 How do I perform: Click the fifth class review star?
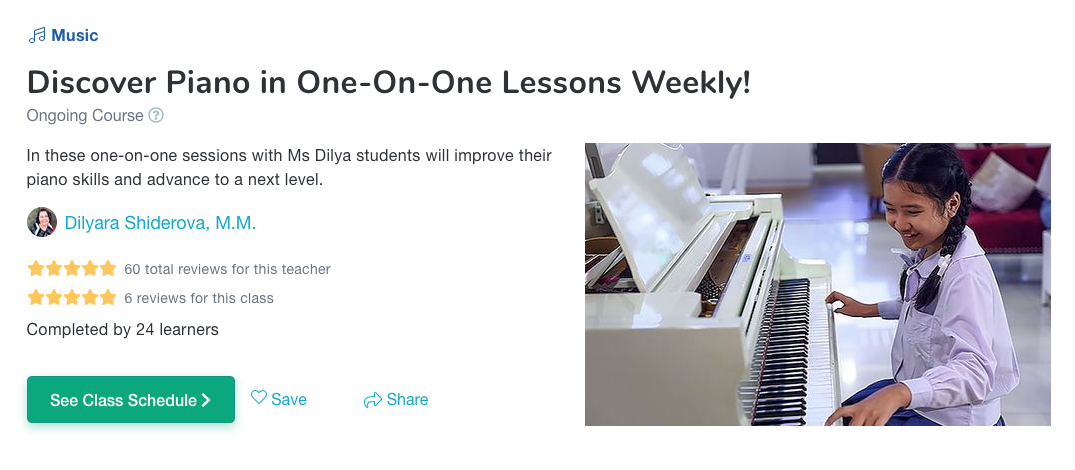coord(108,297)
